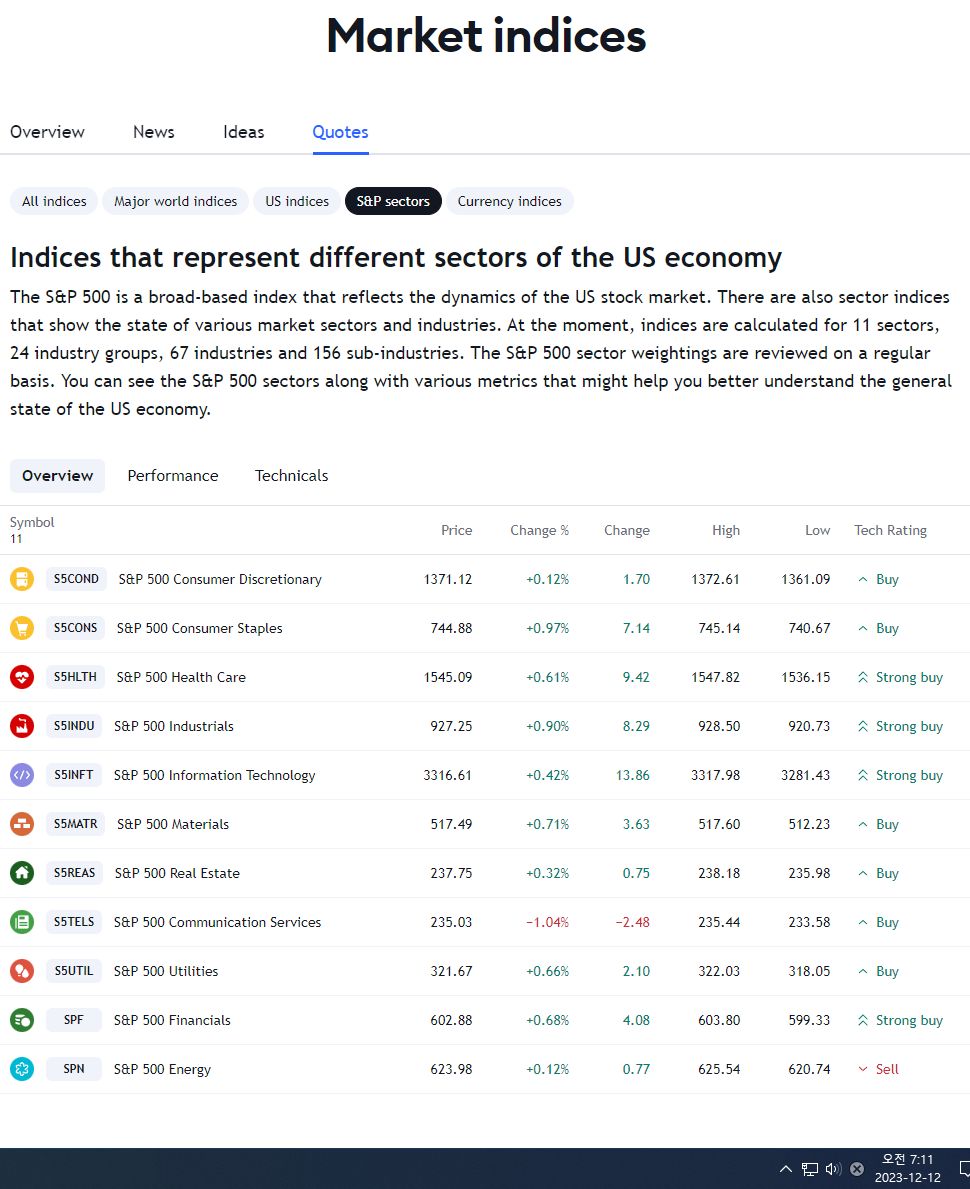Viewport: 970px width, 1189px height.
Task: Click the volume speaker tray icon
Action: pyautogui.click(x=833, y=1169)
